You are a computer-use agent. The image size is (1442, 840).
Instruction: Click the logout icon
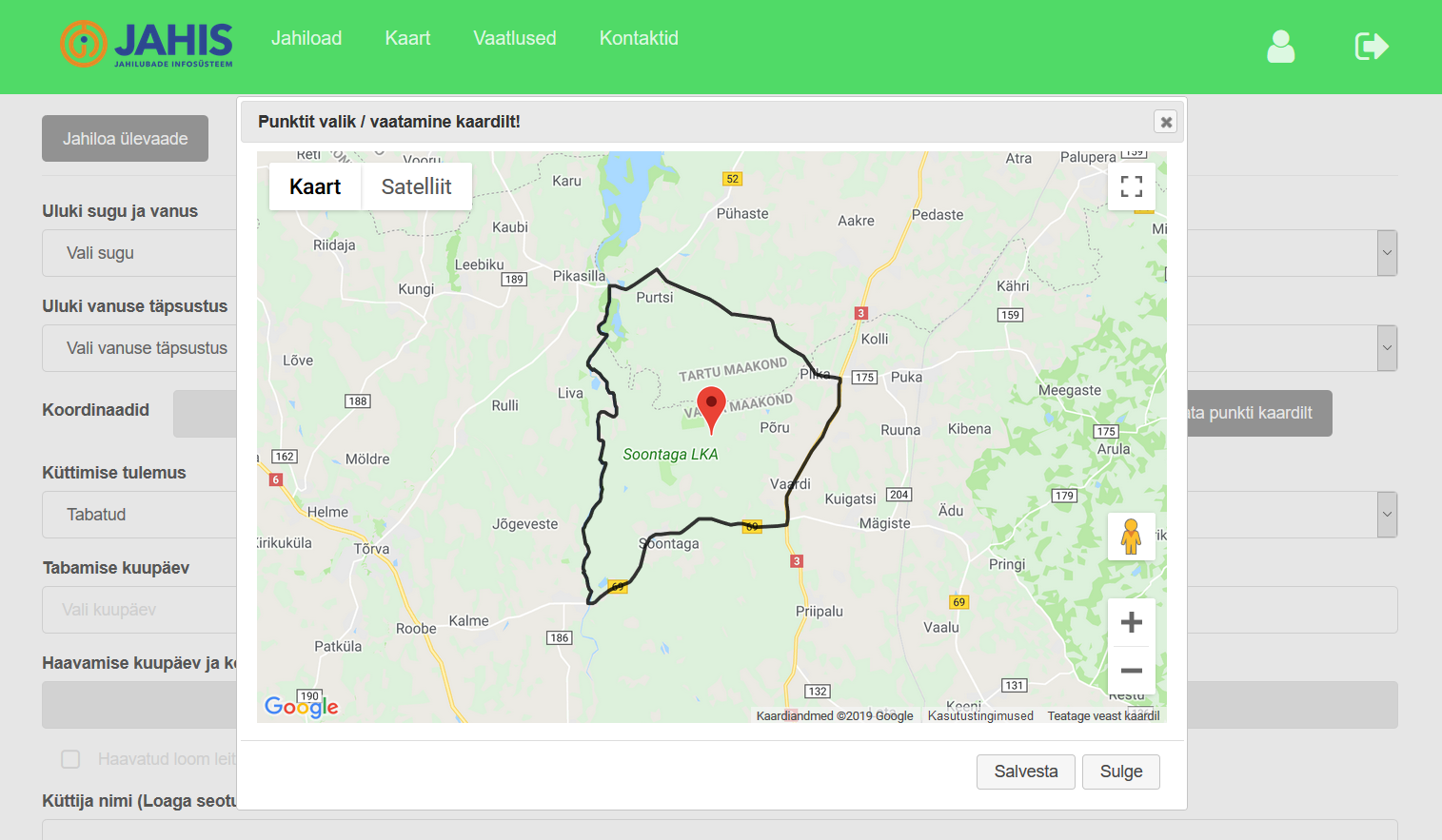[x=1371, y=46]
